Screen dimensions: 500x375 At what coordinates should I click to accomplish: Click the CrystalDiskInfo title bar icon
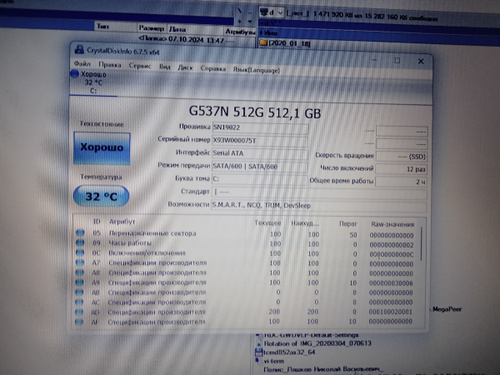[x=79, y=49]
